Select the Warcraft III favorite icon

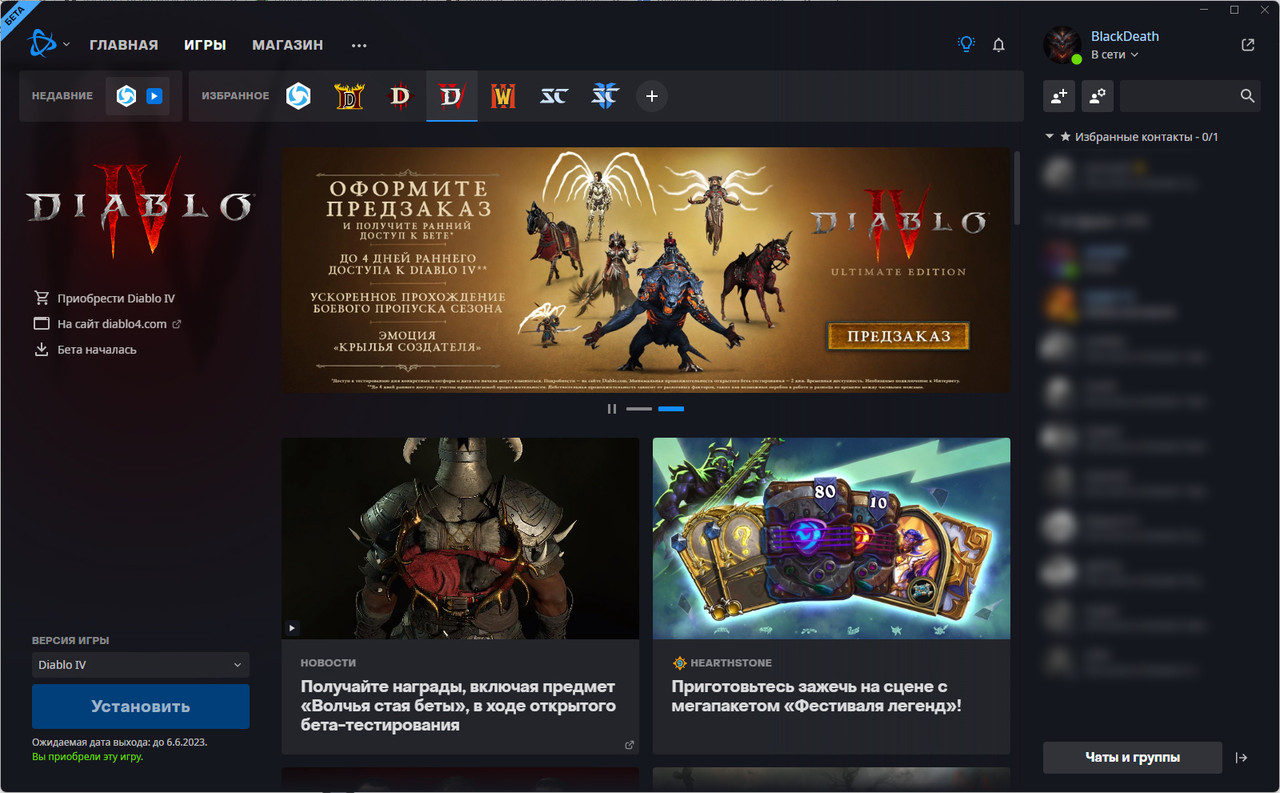point(503,96)
